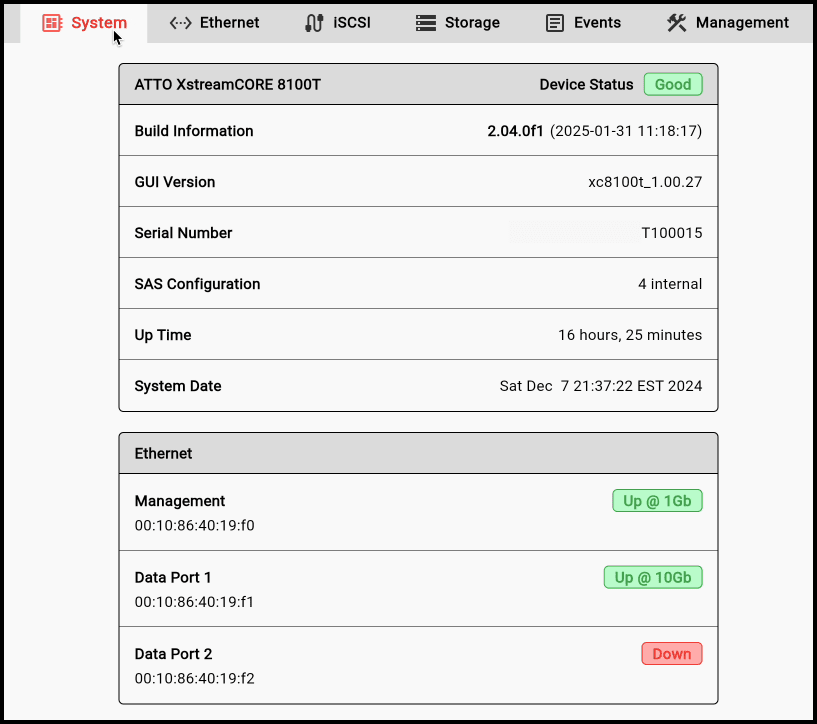Switch to the Ethernet tab
Screen dimensions: 817x724
coord(229,23)
